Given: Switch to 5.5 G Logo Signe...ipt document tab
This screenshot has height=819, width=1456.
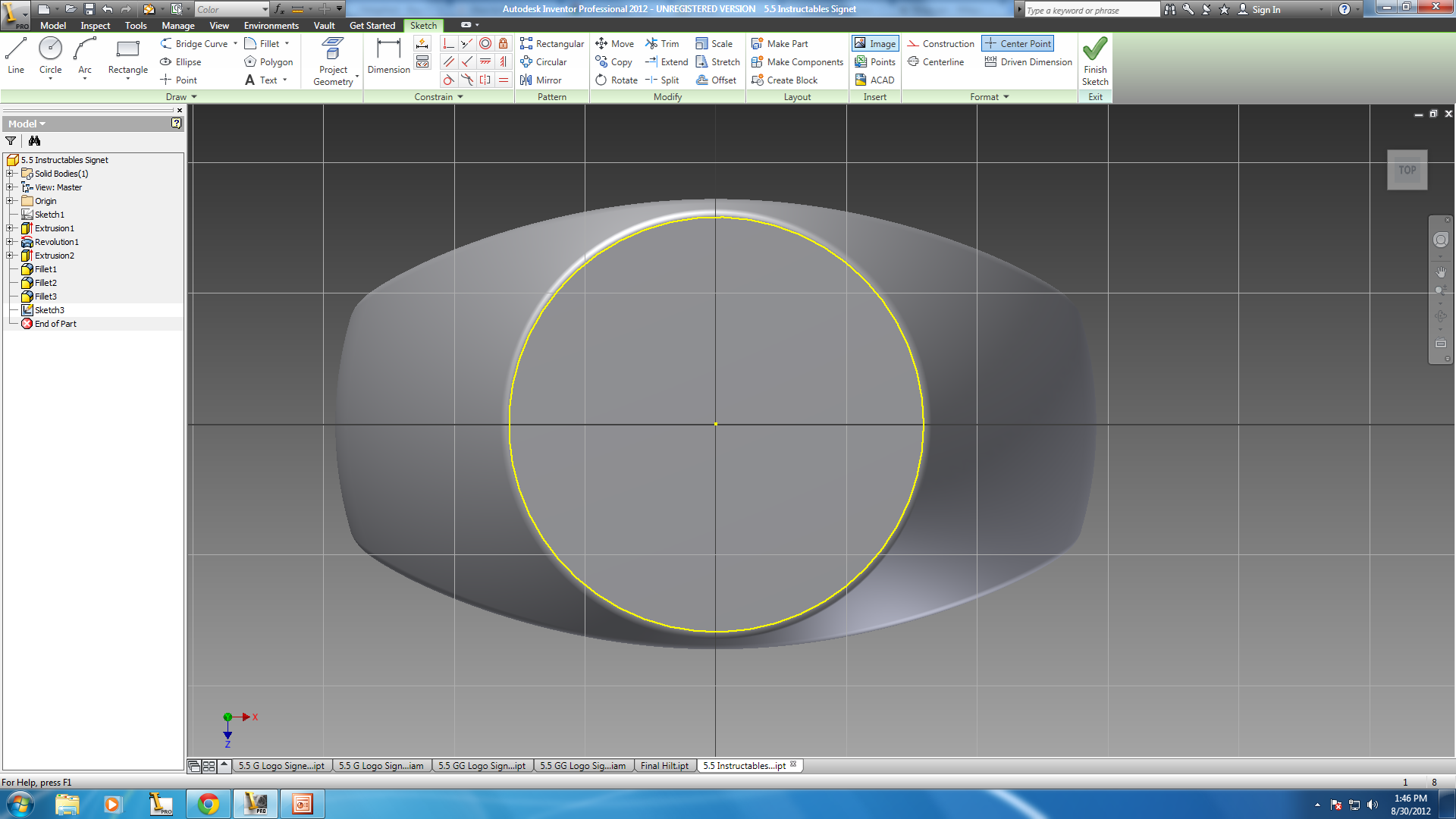Looking at the screenshot, I should [x=281, y=766].
